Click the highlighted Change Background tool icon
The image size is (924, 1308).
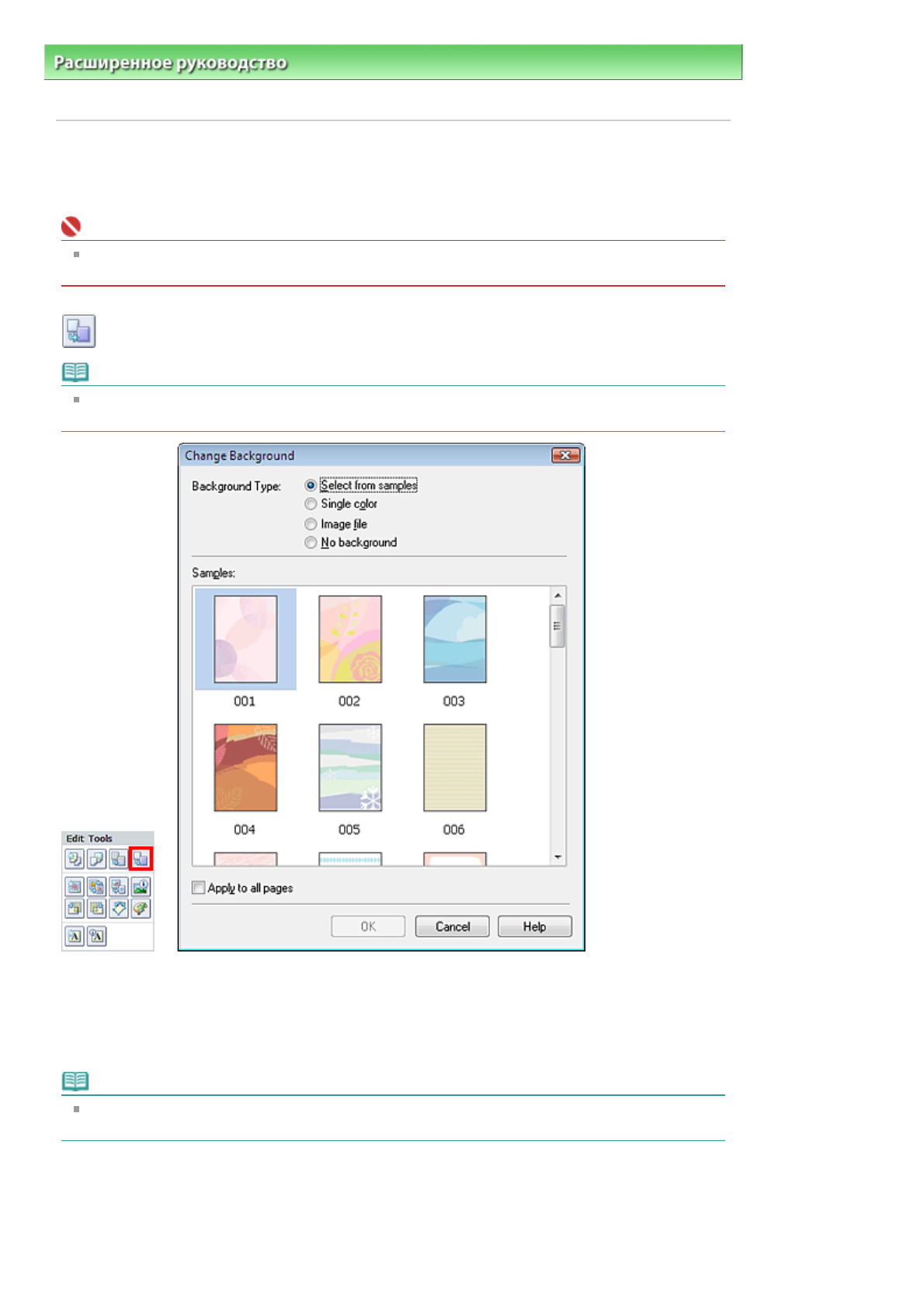coord(141,859)
